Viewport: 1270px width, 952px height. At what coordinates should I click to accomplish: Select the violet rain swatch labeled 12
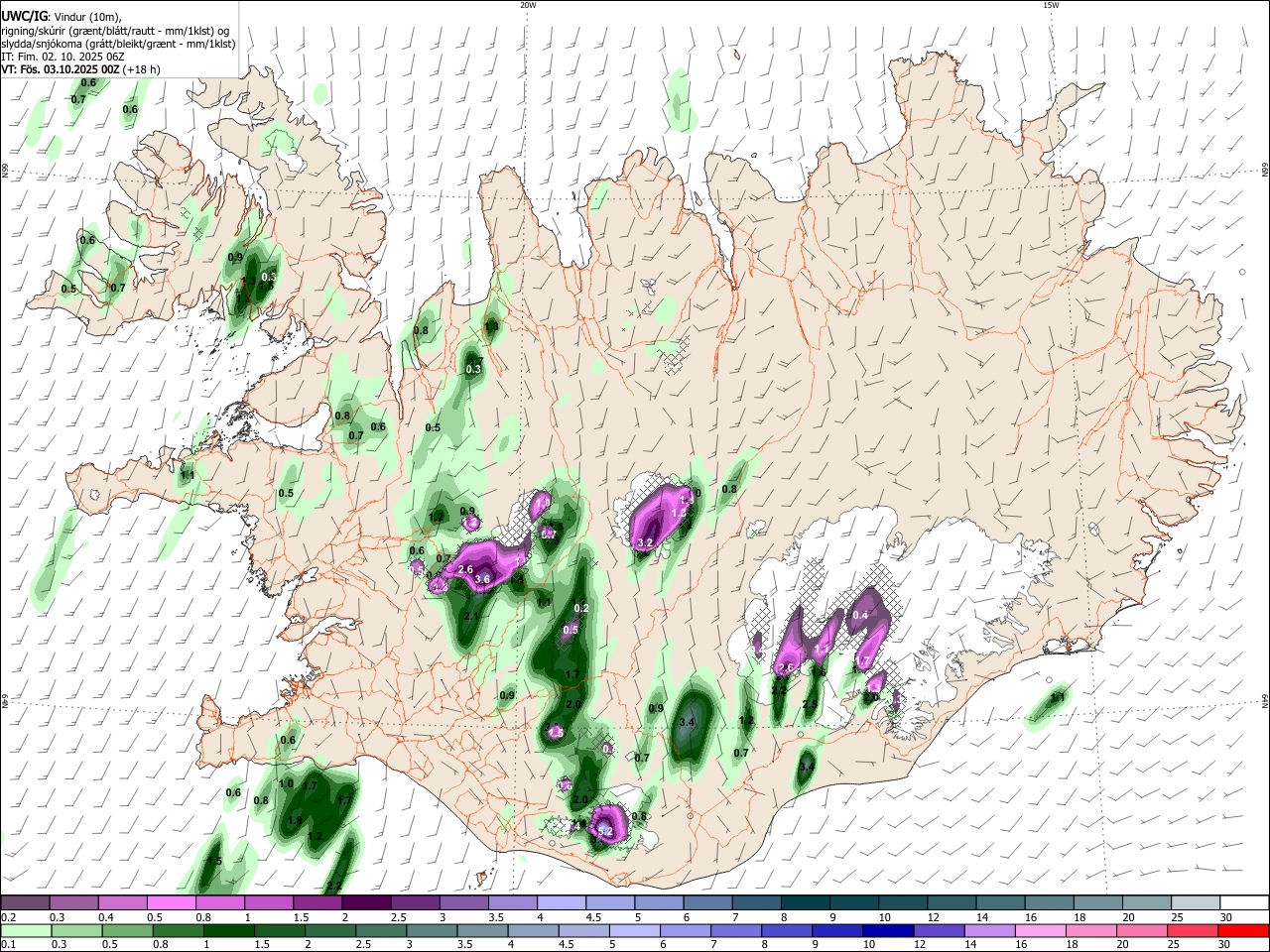(938, 930)
